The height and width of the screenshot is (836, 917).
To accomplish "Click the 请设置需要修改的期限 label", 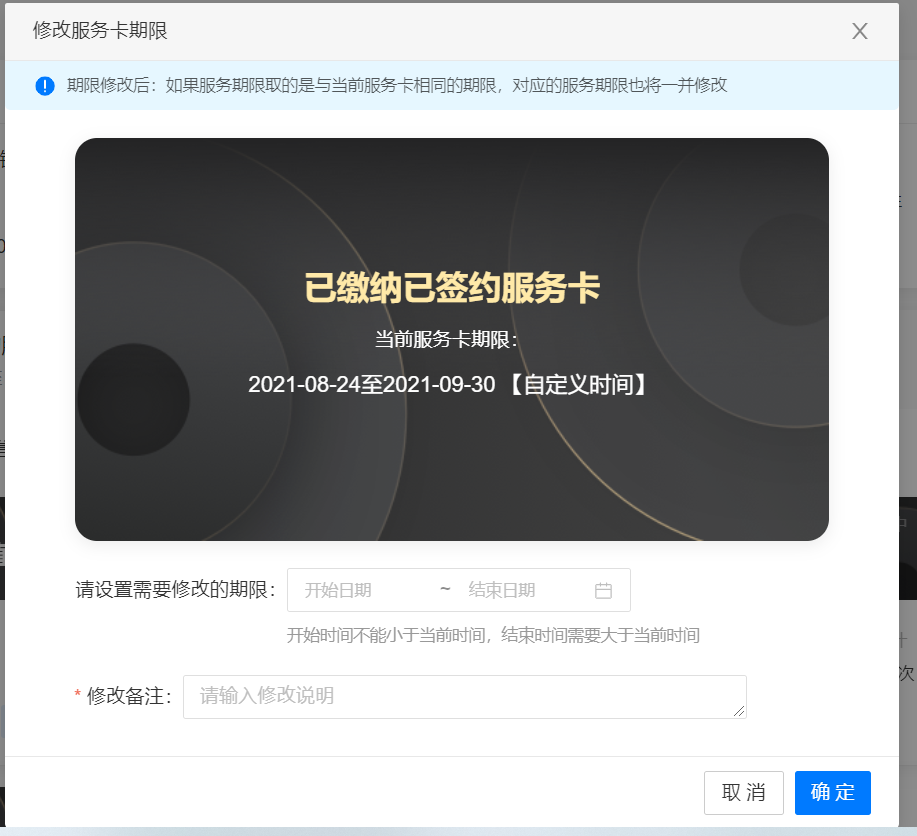I will [x=175, y=590].
